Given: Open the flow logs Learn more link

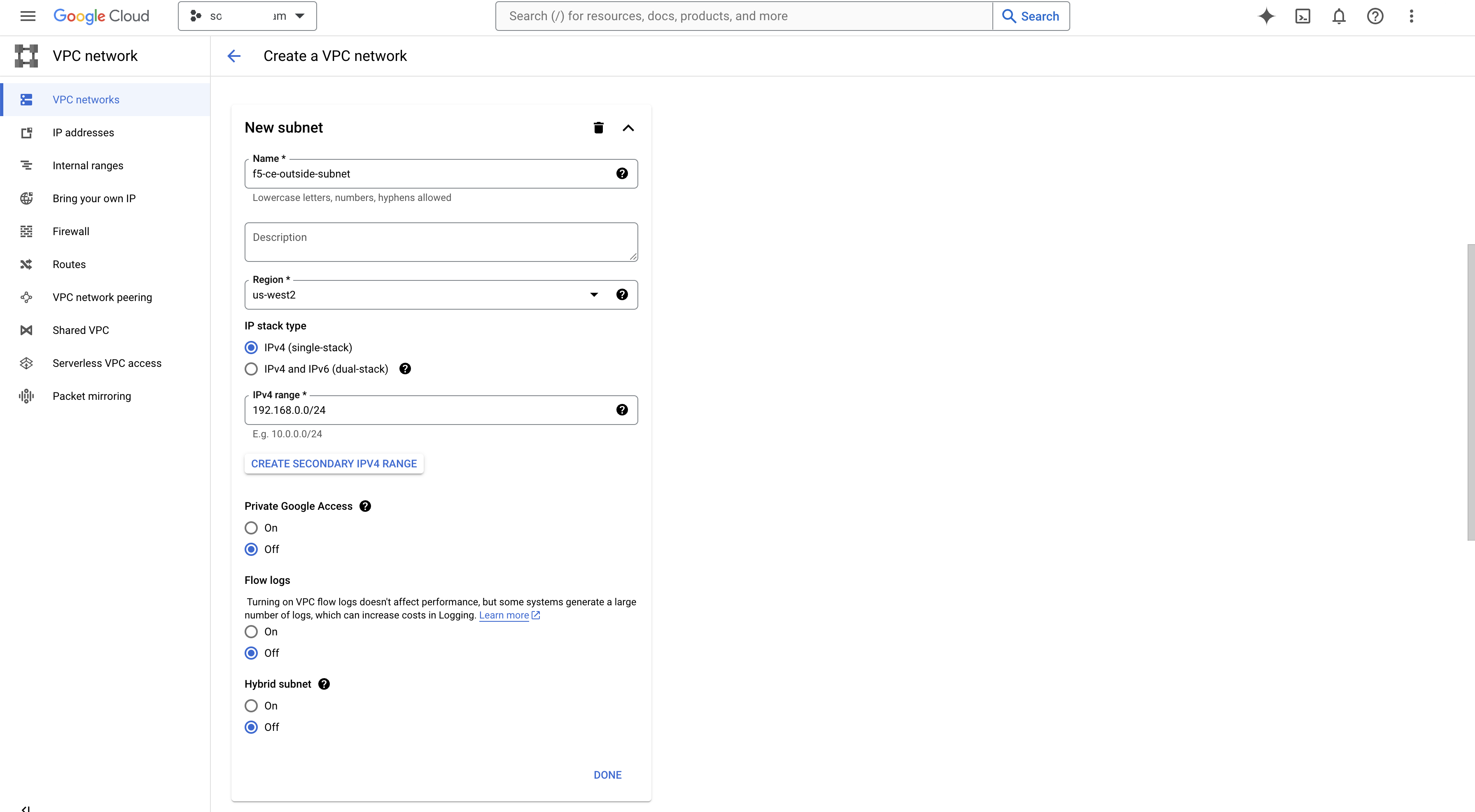Looking at the screenshot, I should coord(504,616).
